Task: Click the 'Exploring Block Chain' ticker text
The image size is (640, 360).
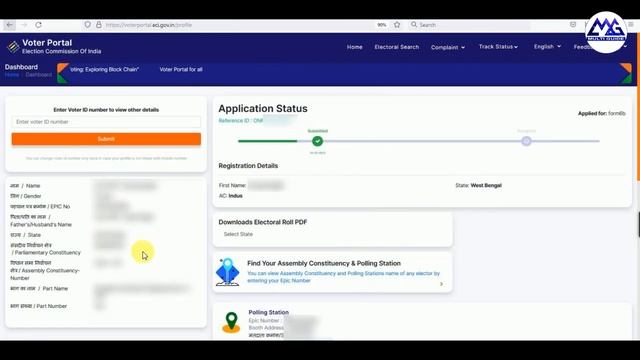Action: click(x=104, y=69)
